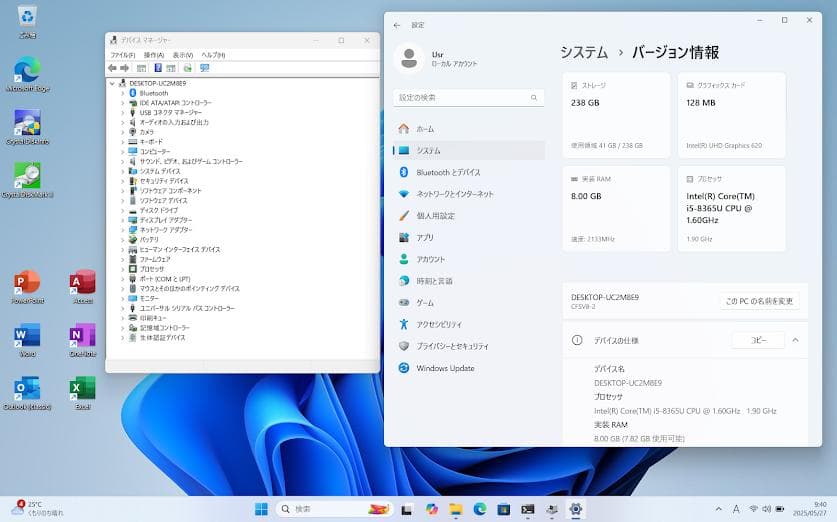This screenshot has height=522, width=837.
Task: Open アプリ in the Settings sidebar
Action: point(469,238)
